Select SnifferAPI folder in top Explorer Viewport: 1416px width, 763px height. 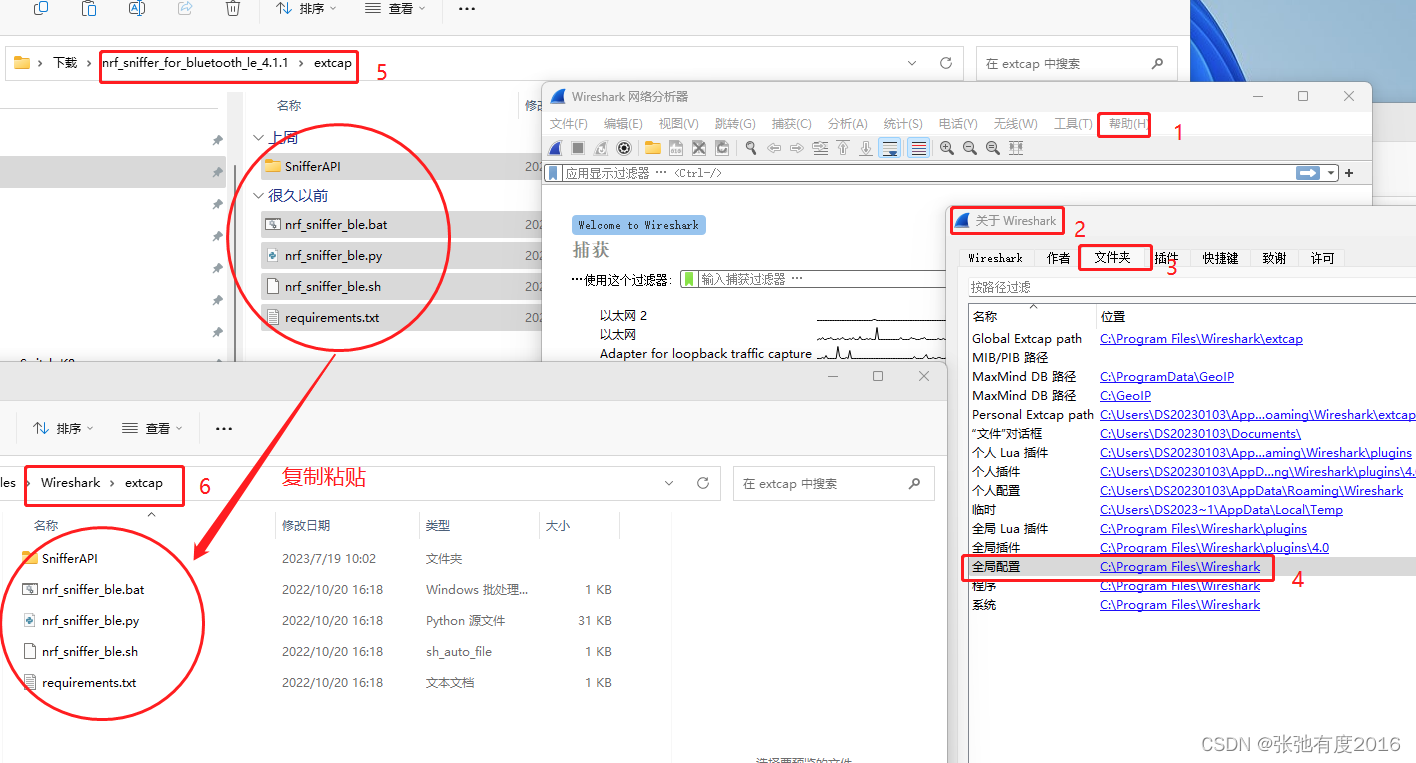coord(312,167)
